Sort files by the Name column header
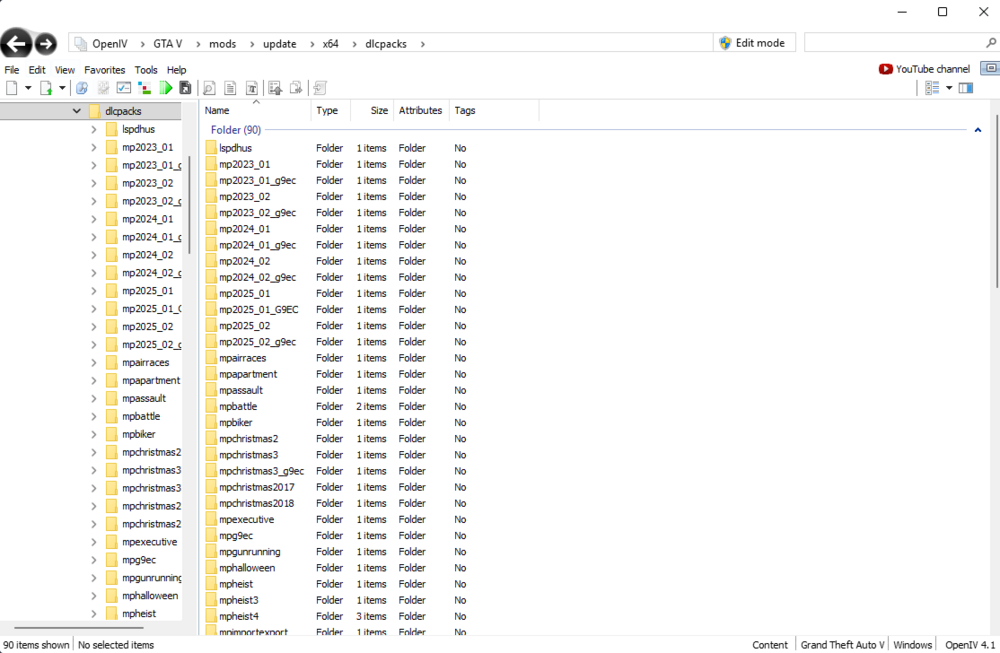Image resolution: width=1000 pixels, height=653 pixels. pyautogui.click(x=218, y=110)
